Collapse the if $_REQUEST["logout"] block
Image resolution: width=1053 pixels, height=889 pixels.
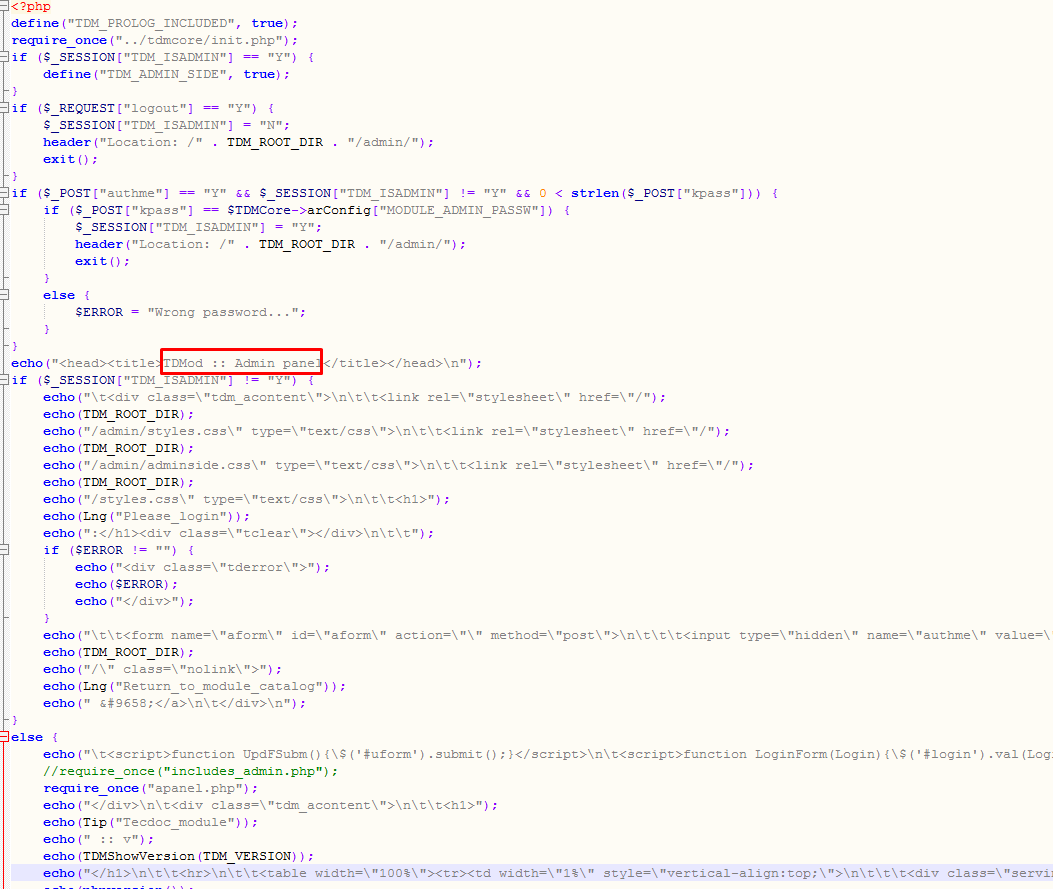tap(3, 108)
